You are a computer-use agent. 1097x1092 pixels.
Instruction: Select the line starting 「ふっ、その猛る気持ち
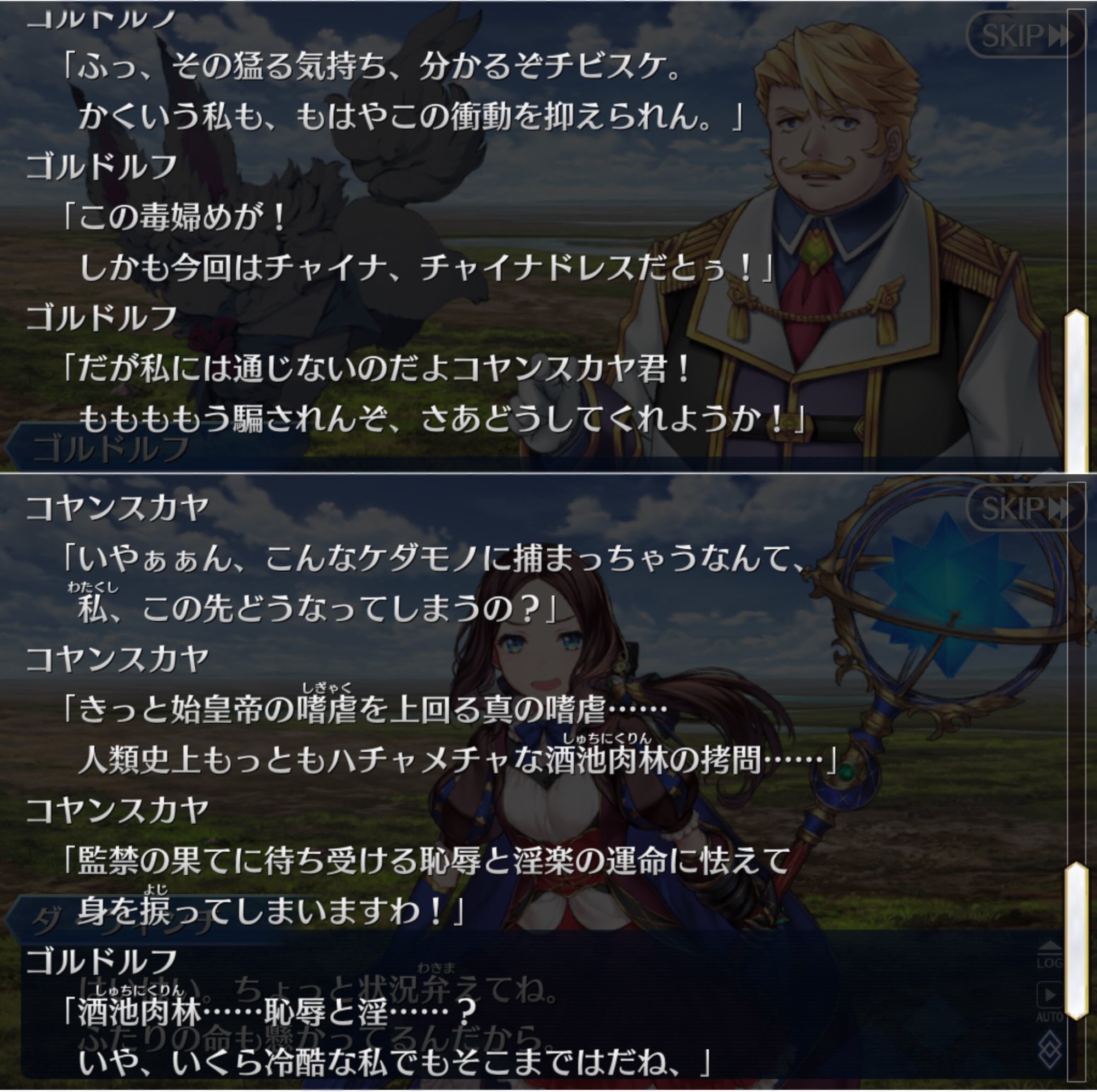tap(372, 67)
